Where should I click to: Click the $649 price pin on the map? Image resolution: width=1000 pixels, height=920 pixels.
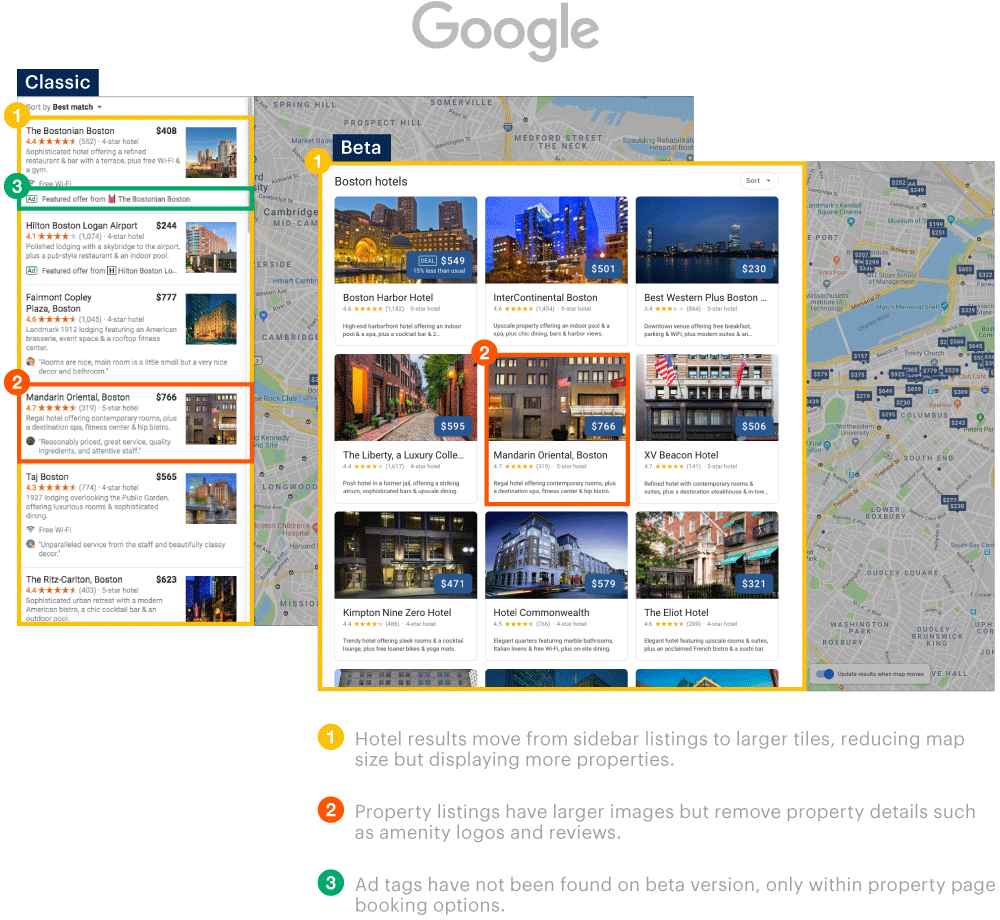pyautogui.click(x=885, y=391)
